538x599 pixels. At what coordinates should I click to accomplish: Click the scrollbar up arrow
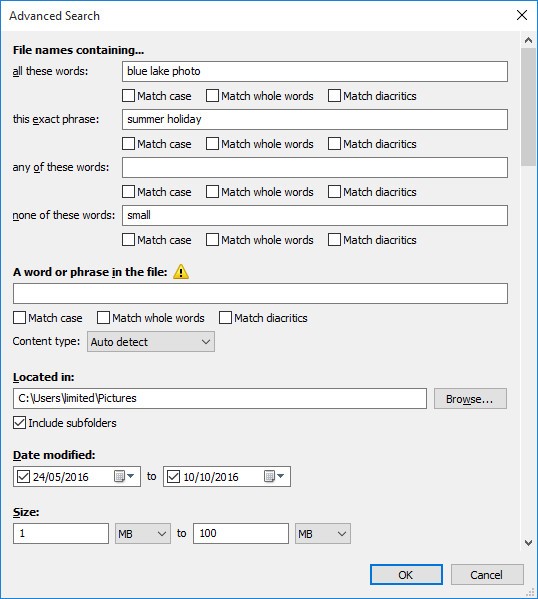tap(528, 40)
